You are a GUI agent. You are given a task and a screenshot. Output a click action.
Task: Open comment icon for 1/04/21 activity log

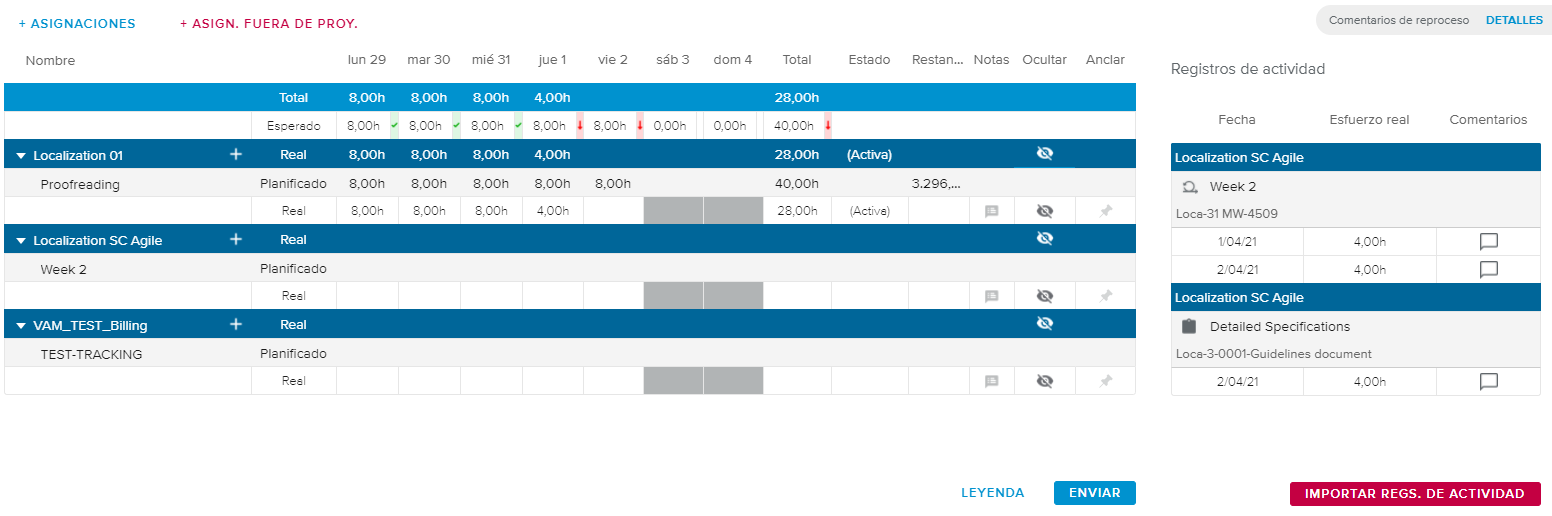click(1488, 242)
